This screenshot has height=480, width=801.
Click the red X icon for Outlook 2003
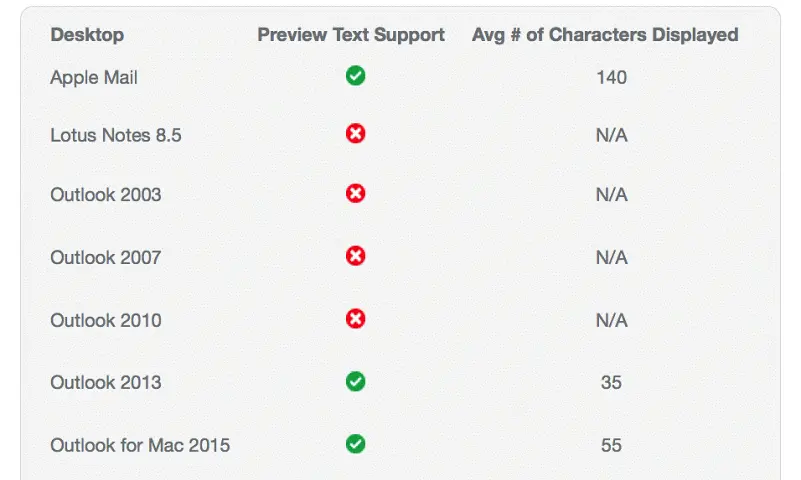[356, 194]
